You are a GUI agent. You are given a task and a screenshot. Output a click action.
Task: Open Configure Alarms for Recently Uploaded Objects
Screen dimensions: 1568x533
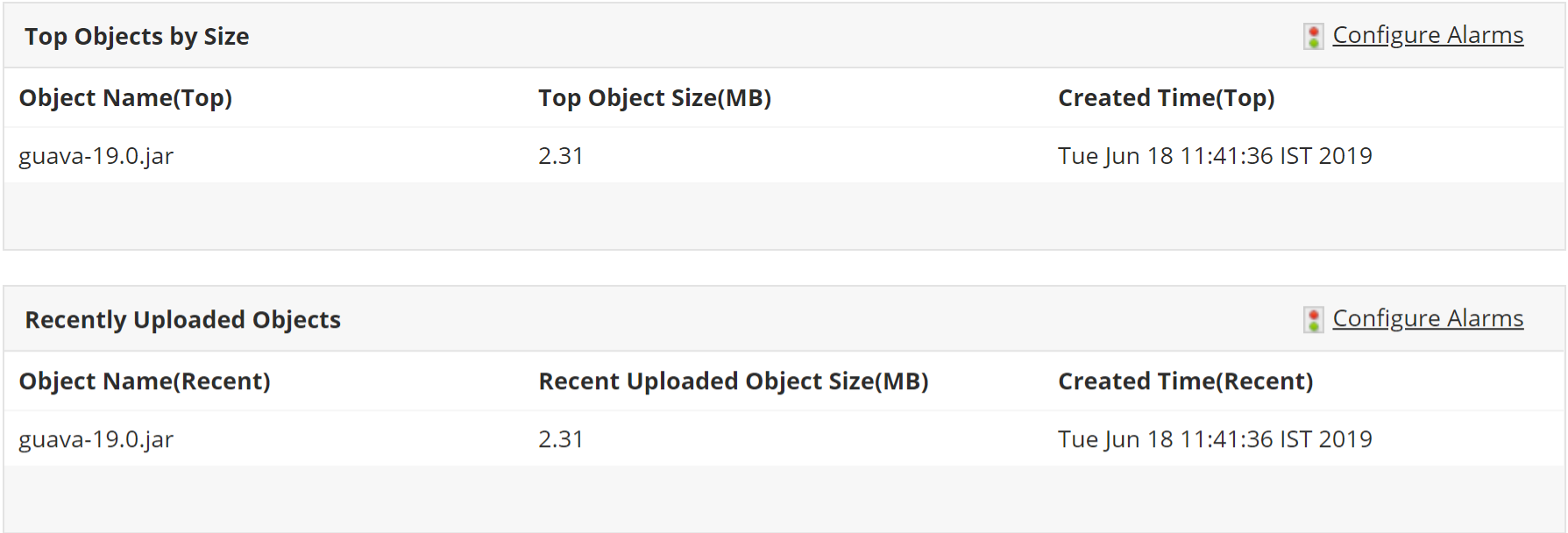tap(1427, 318)
